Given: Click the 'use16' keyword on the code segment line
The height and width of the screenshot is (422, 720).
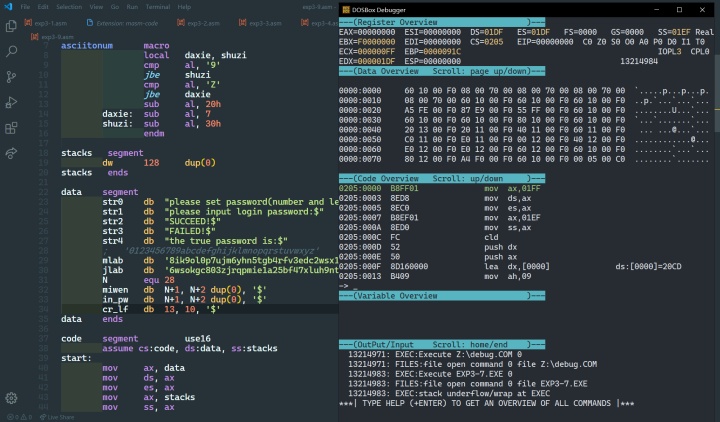Looking at the screenshot, I should click(197, 338).
